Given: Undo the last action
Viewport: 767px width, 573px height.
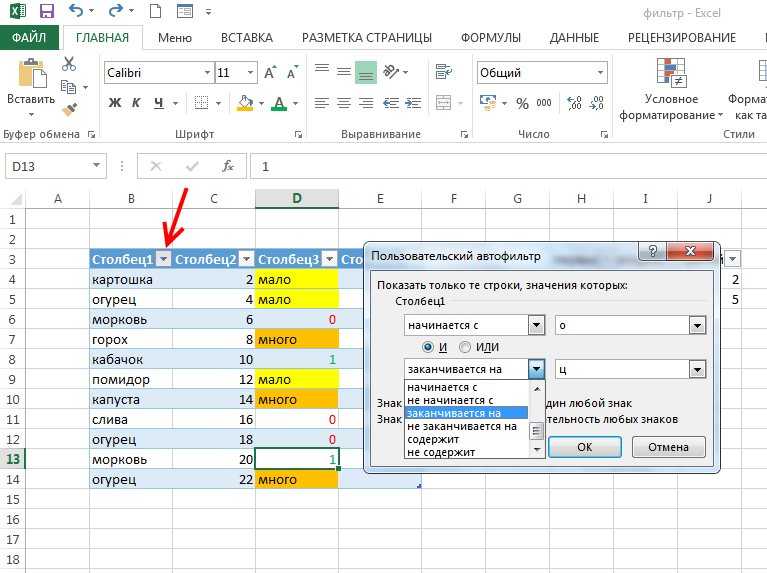Looking at the screenshot, I should [x=76, y=10].
